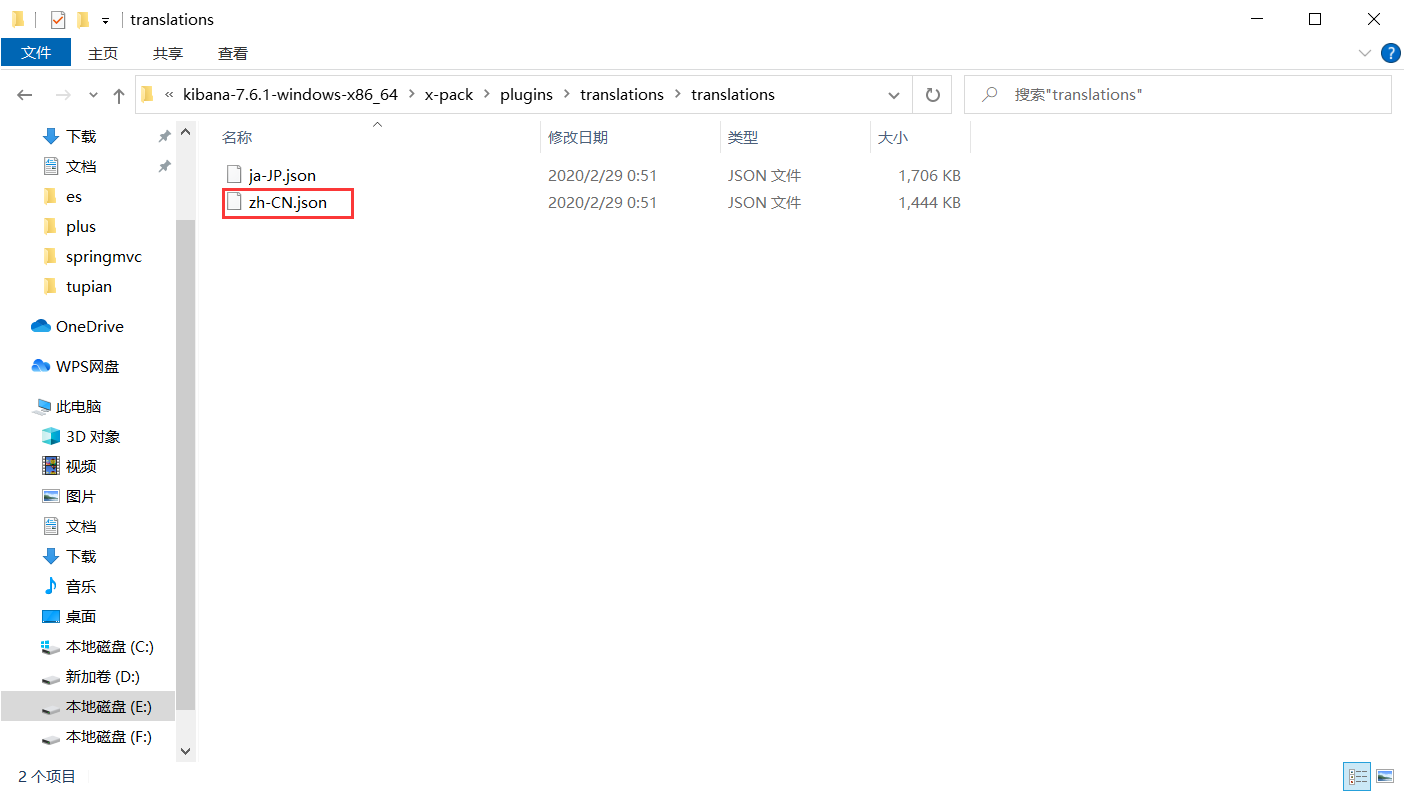The image size is (1405, 792).
Task: Open Help via the blue question mark
Action: pyautogui.click(x=1390, y=53)
